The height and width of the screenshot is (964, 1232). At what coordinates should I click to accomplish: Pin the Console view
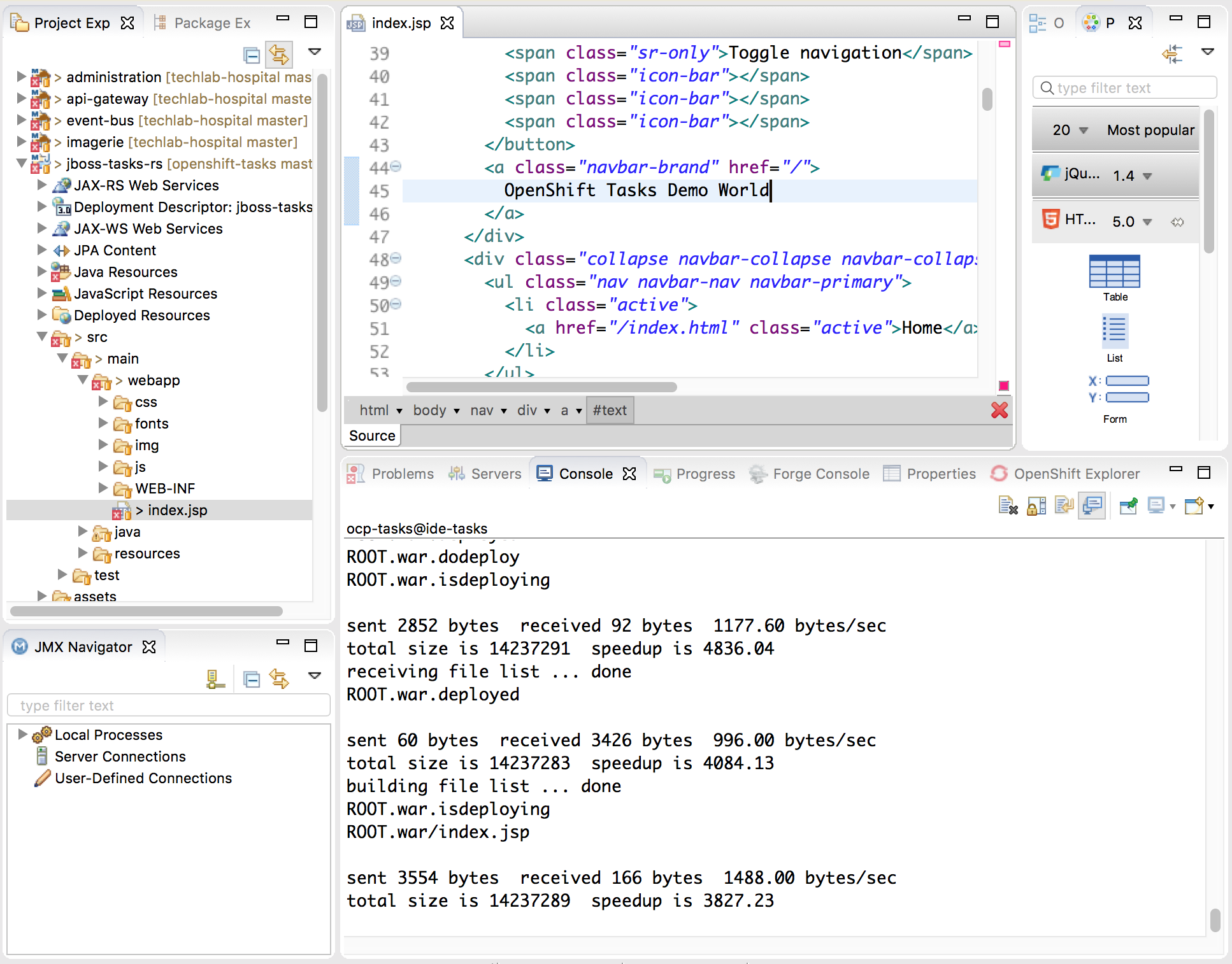[1128, 506]
